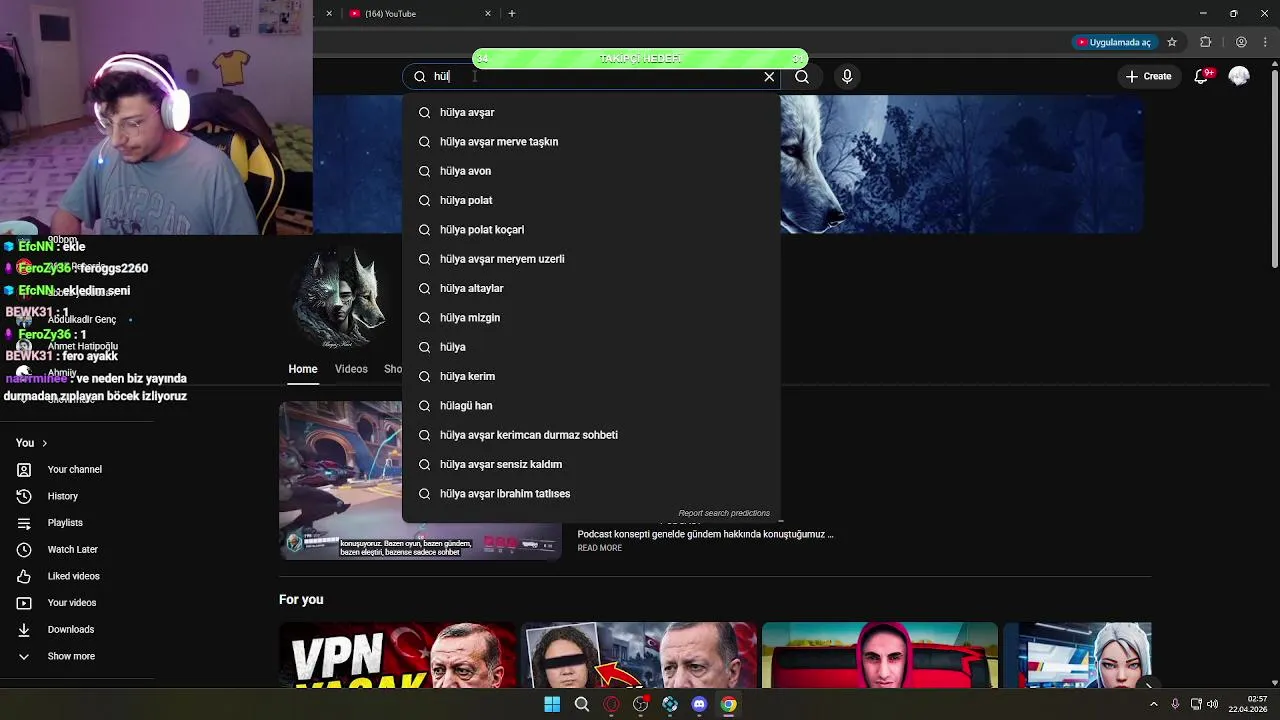Open the account avatar menu
The image size is (1280, 720).
1239,76
